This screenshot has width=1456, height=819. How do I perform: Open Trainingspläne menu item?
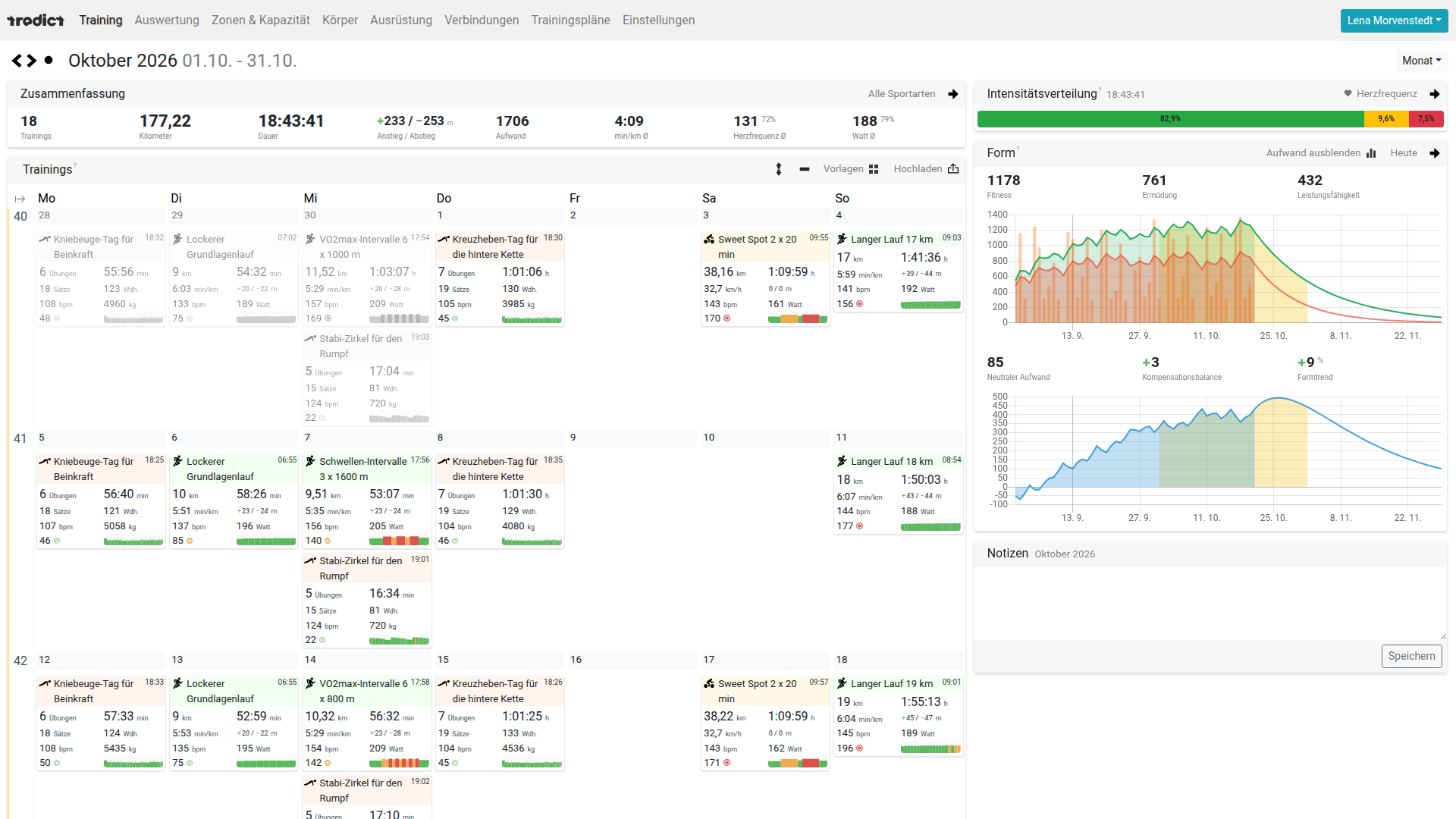[571, 20]
